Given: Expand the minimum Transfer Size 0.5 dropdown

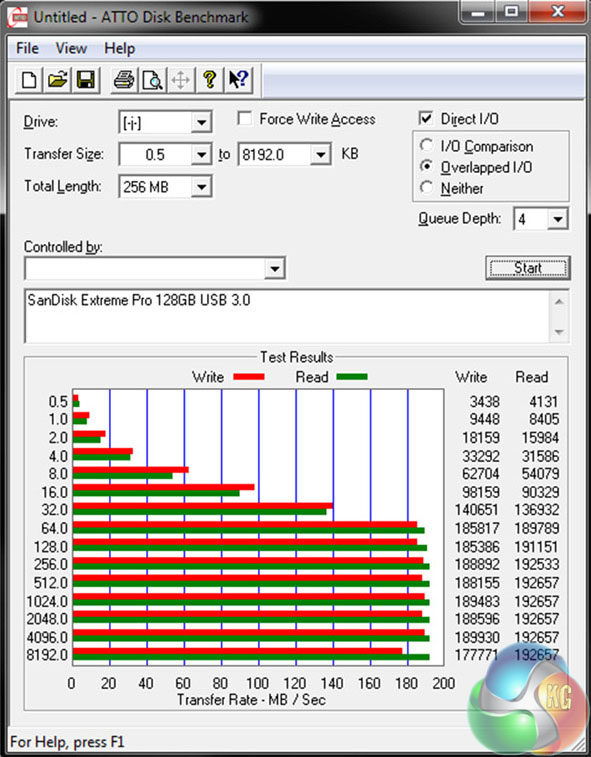Looking at the screenshot, I should tap(201, 155).
